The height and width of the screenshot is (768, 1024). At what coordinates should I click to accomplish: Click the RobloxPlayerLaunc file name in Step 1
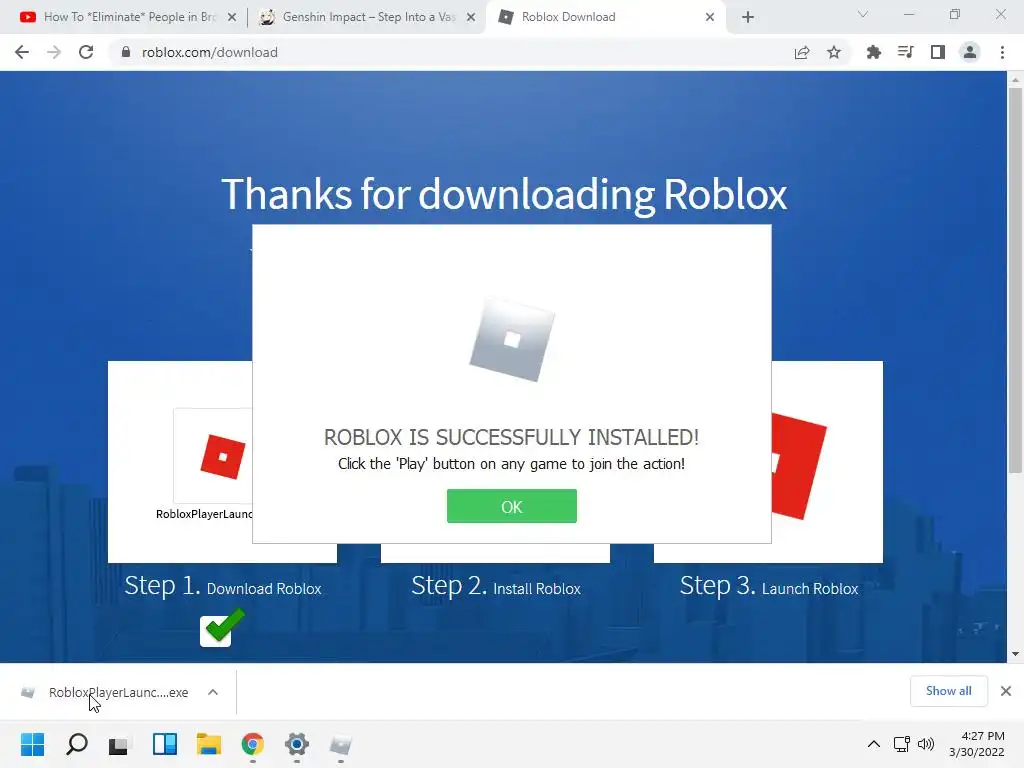point(204,514)
